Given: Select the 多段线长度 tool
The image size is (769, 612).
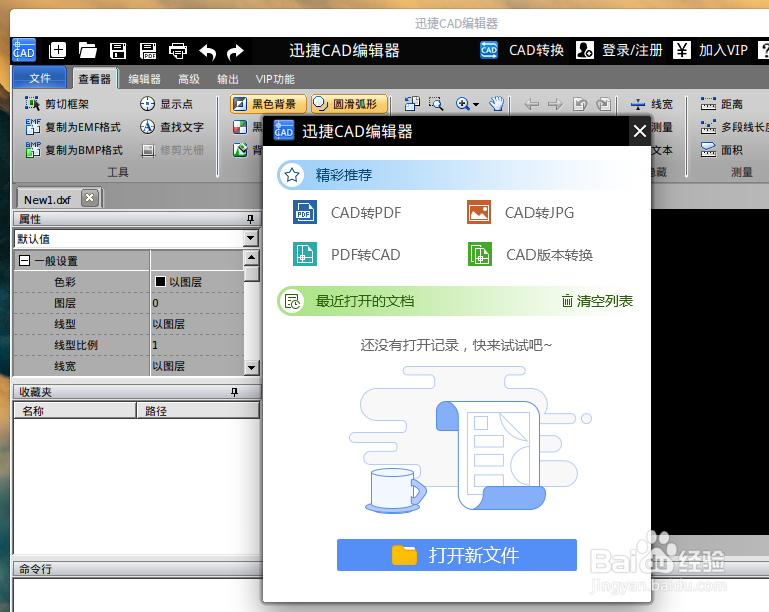Looking at the screenshot, I should coord(734,127).
